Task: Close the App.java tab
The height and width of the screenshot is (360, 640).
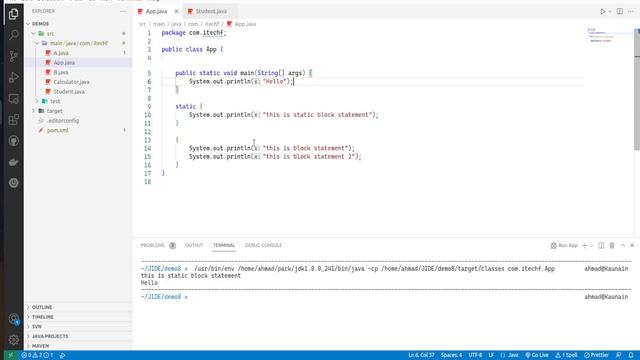Action: [176, 11]
